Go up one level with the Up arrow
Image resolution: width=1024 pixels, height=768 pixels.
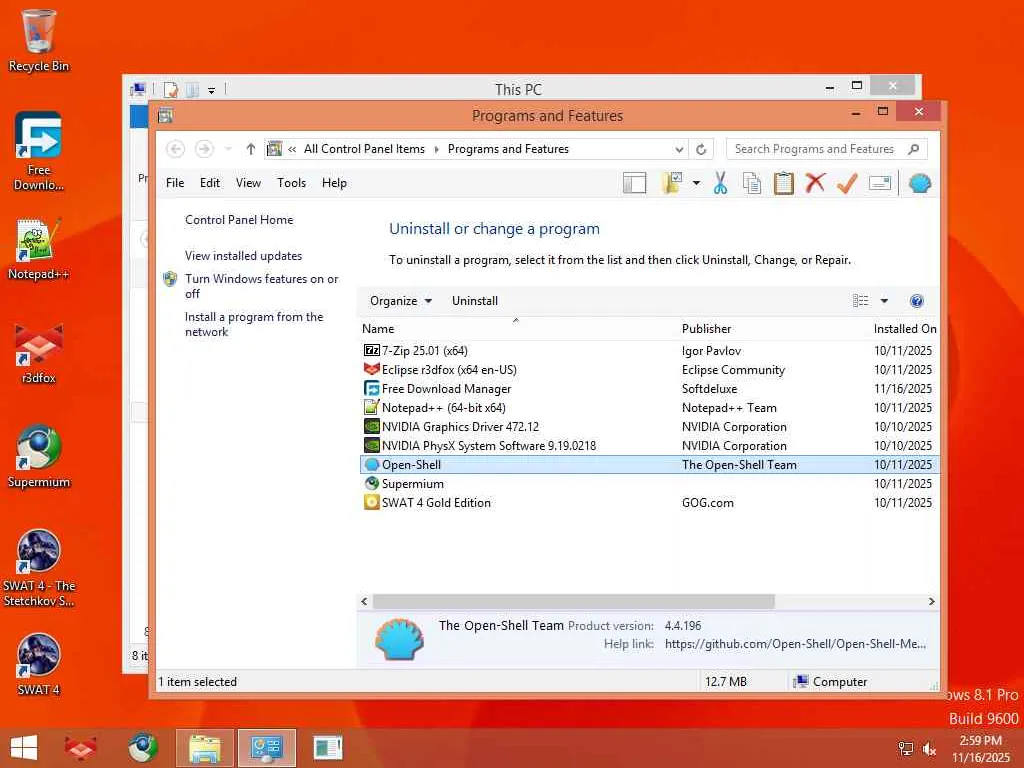[x=250, y=150]
